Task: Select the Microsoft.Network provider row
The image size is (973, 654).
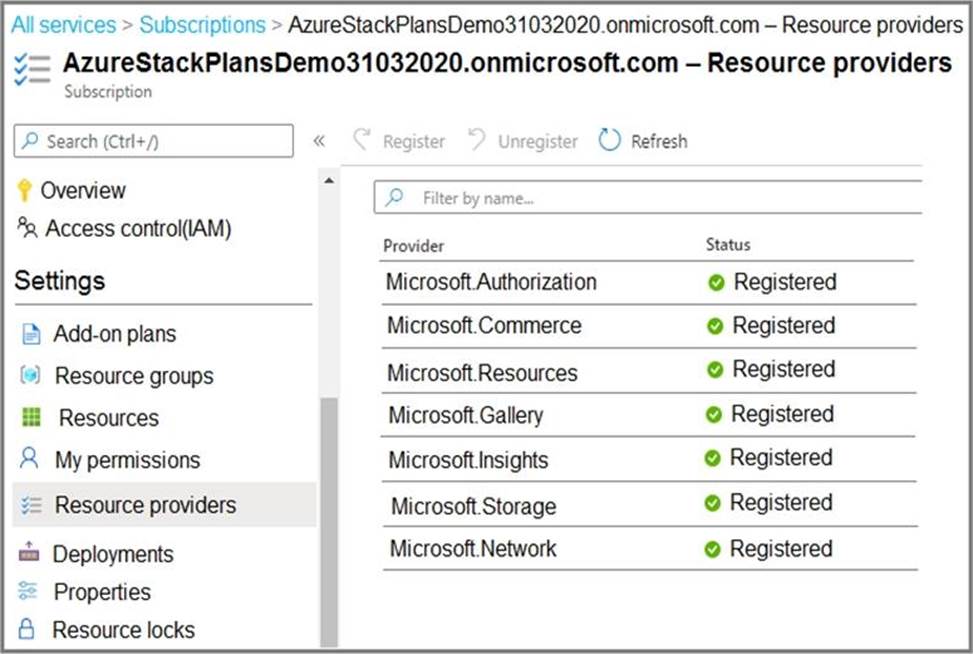Action: click(x=648, y=549)
